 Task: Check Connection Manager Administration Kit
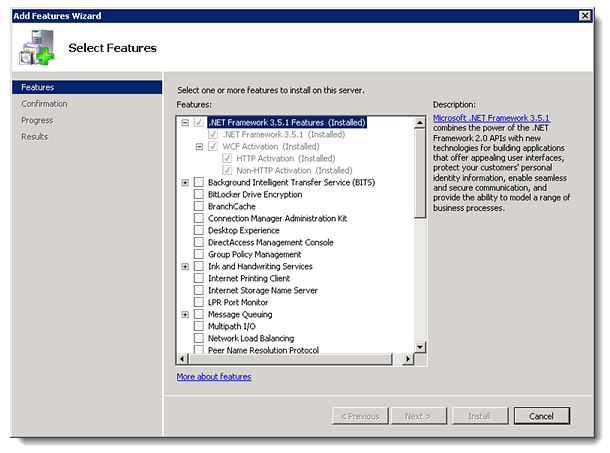[x=199, y=218]
